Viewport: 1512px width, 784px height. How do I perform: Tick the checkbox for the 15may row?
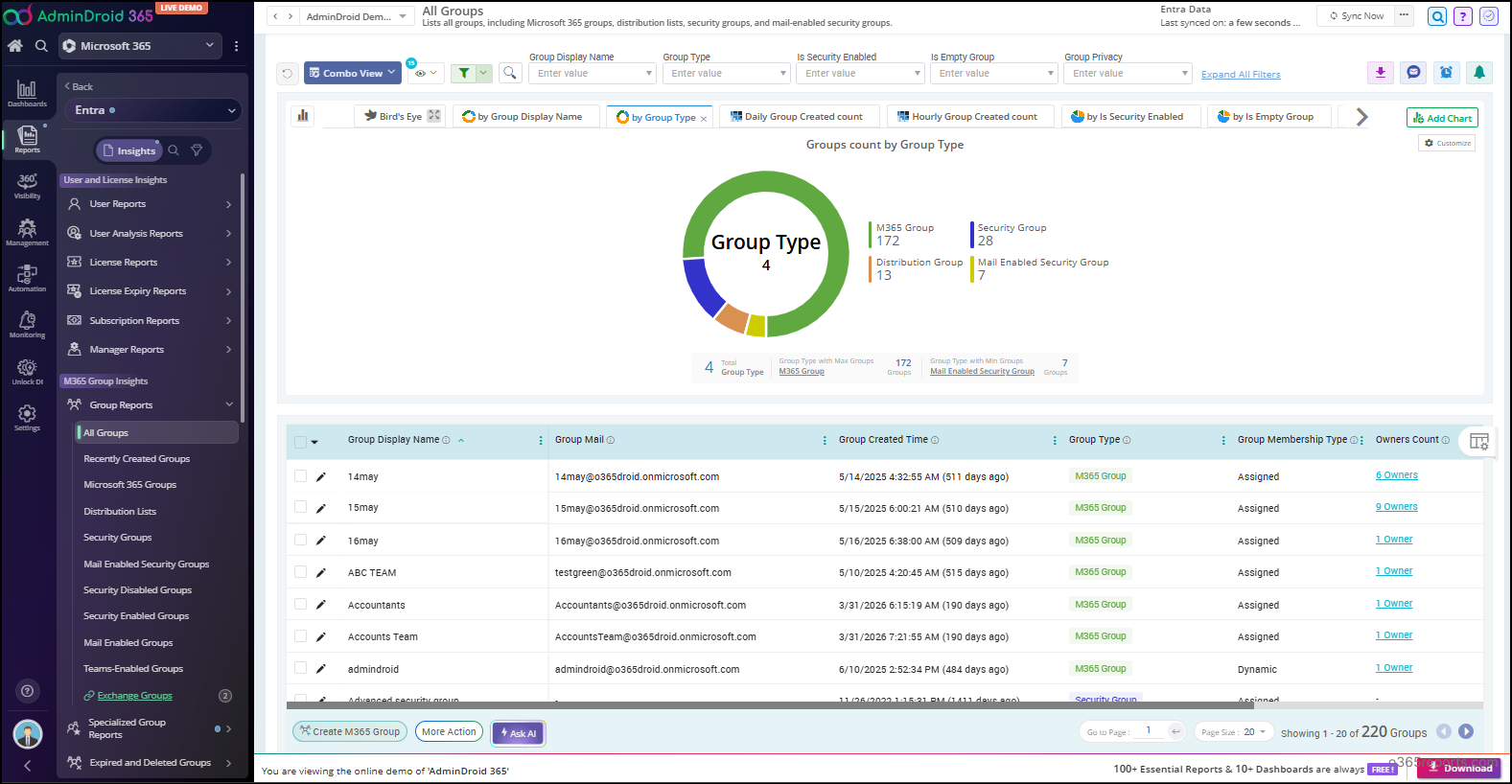pyautogui.click(x=300, y=507)
